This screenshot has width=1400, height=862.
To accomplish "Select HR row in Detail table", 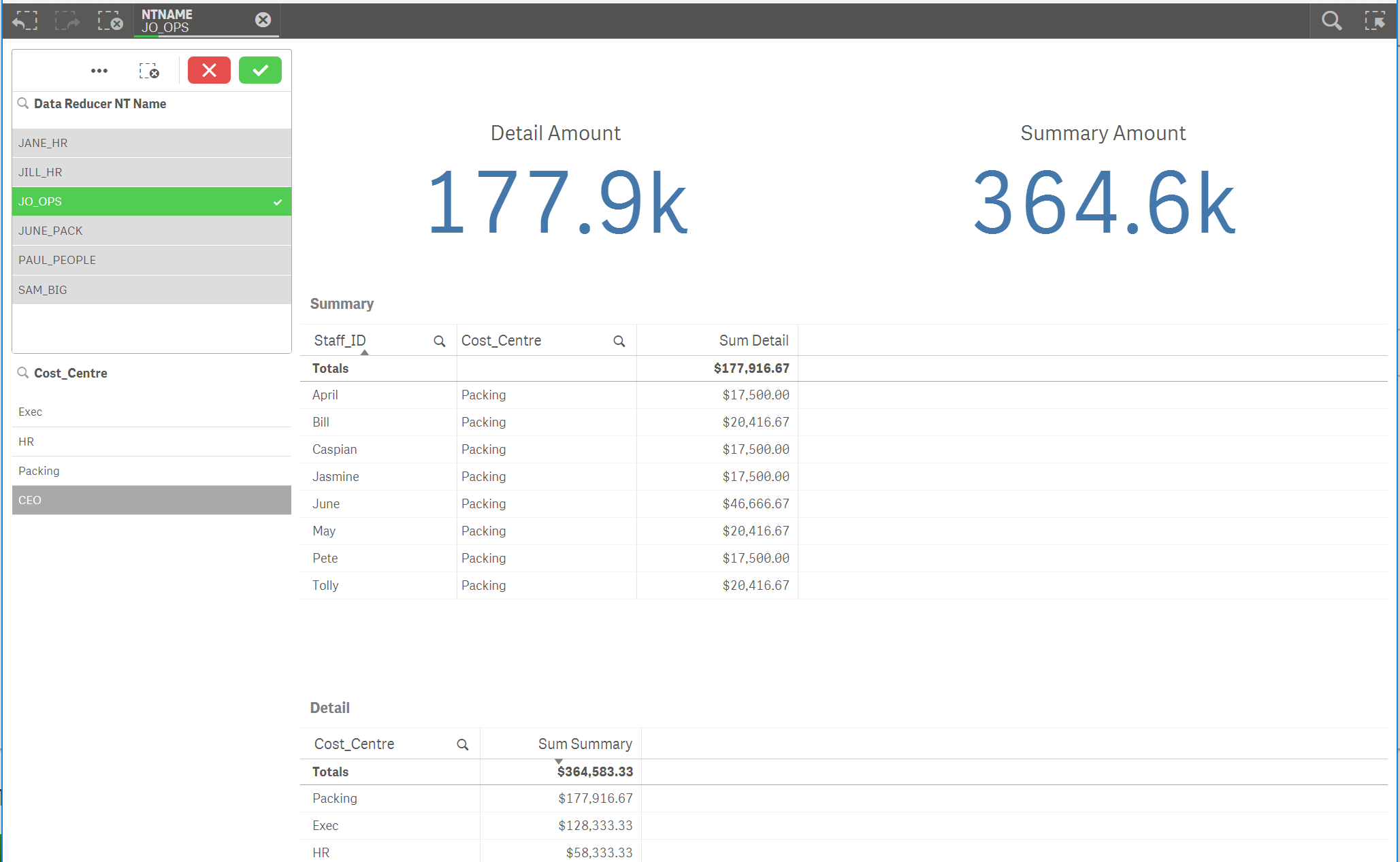I will pyautogui.click(x=321, y=852).
